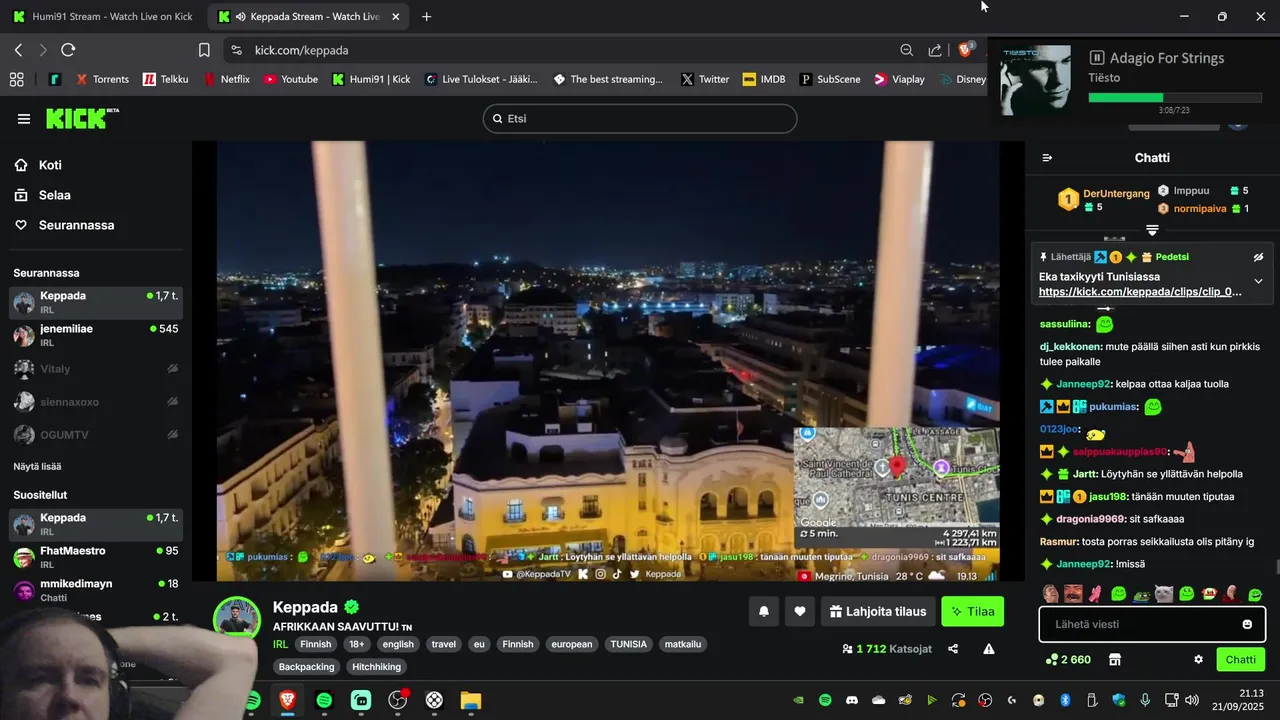Open the Bluetooth tray icon
The width and height of the screenshot is (1280, 720).
[x=1065, y=700]
